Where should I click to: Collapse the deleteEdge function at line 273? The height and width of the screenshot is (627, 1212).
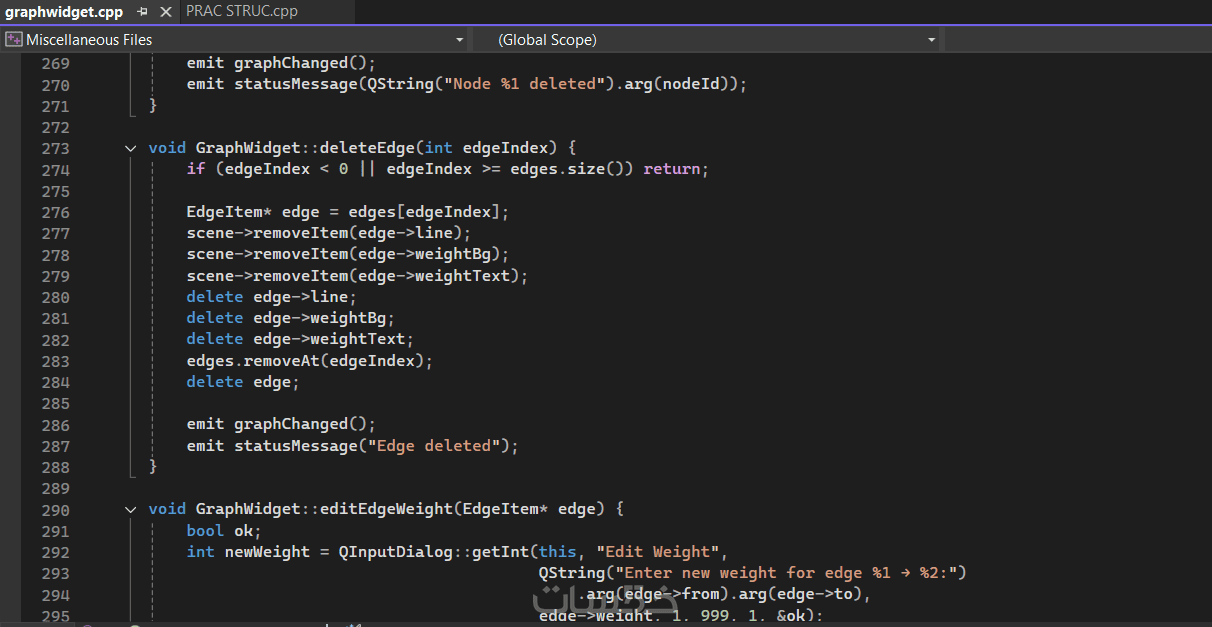pos(130,148)
